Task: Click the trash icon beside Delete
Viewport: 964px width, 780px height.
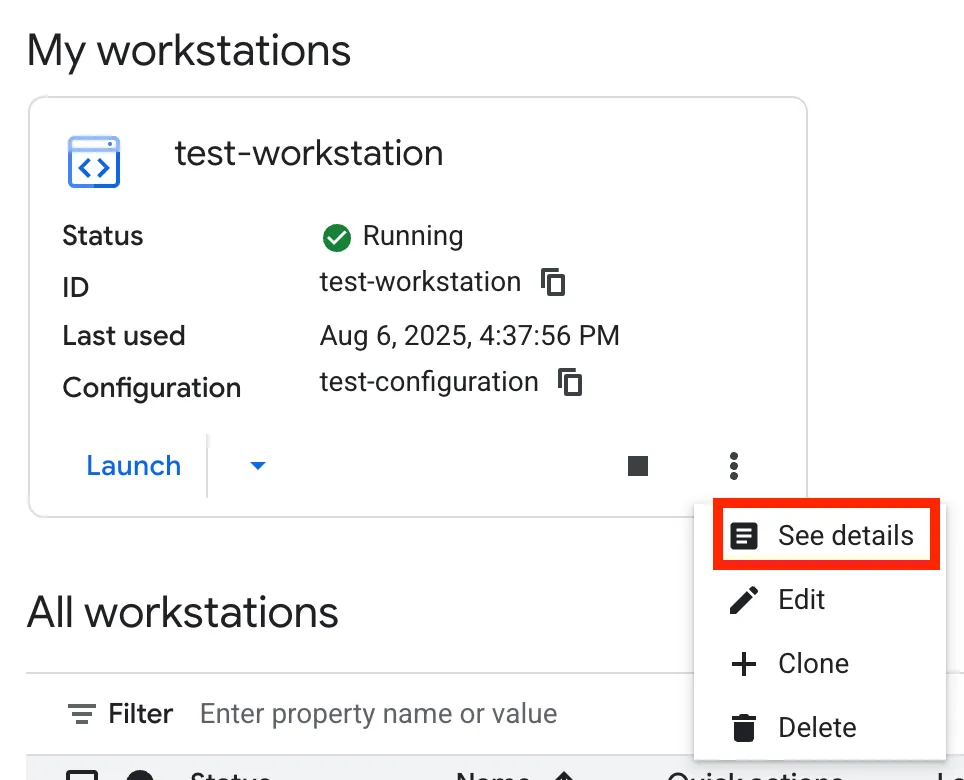Action: [x=744, y=728]
